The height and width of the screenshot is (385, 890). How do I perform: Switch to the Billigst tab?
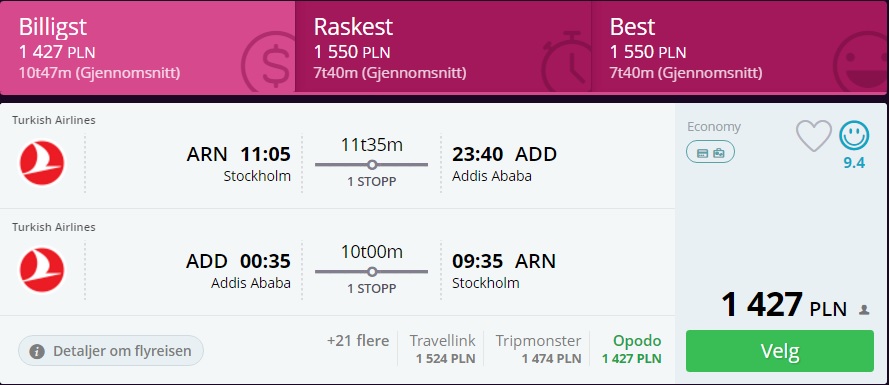[x=148, y=47]
